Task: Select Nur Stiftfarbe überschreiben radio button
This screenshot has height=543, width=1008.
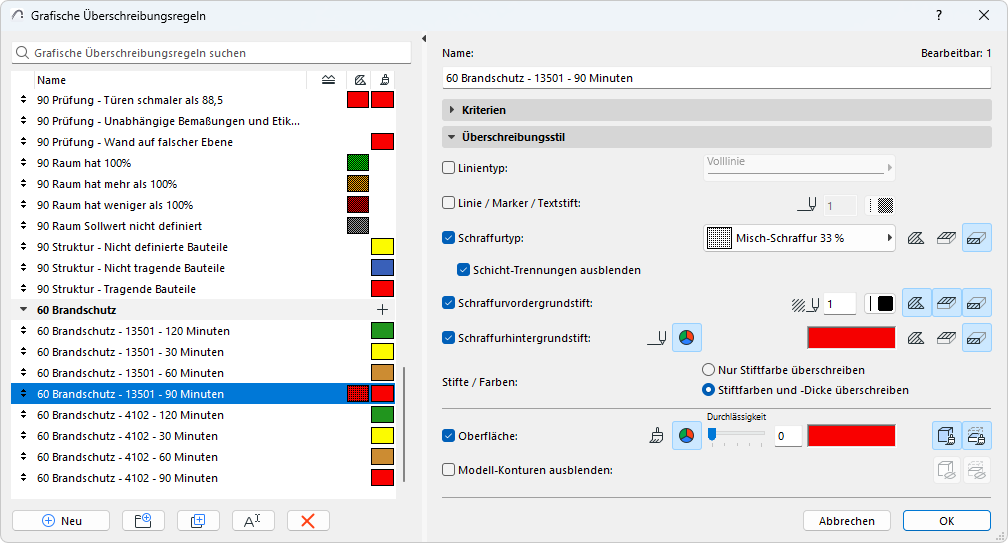Action: (x=708, y=370)
